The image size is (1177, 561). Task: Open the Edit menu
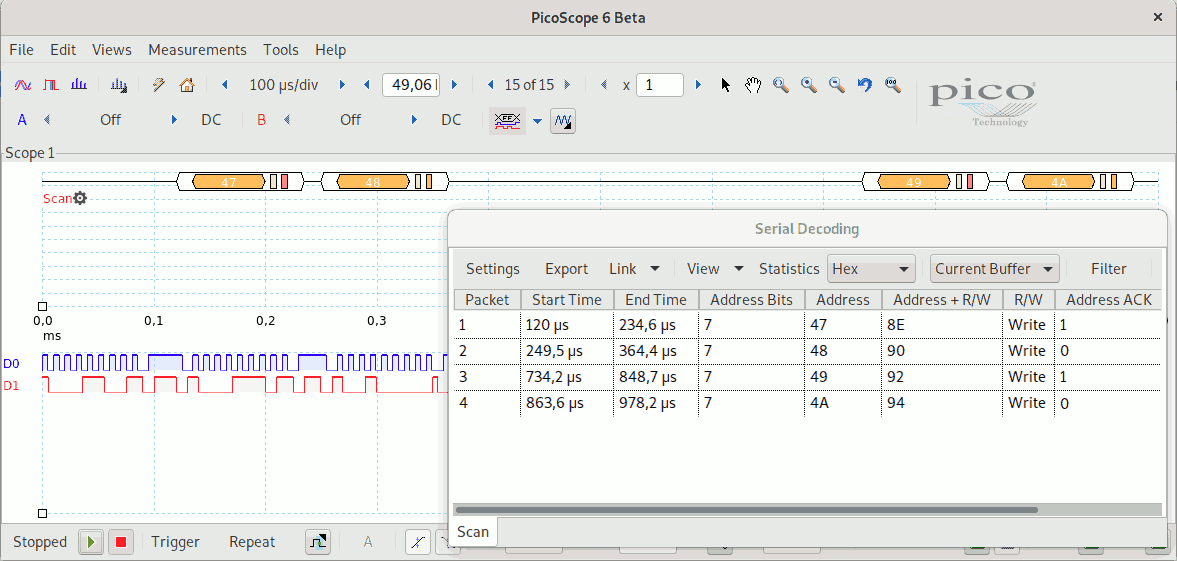point(63,50)
